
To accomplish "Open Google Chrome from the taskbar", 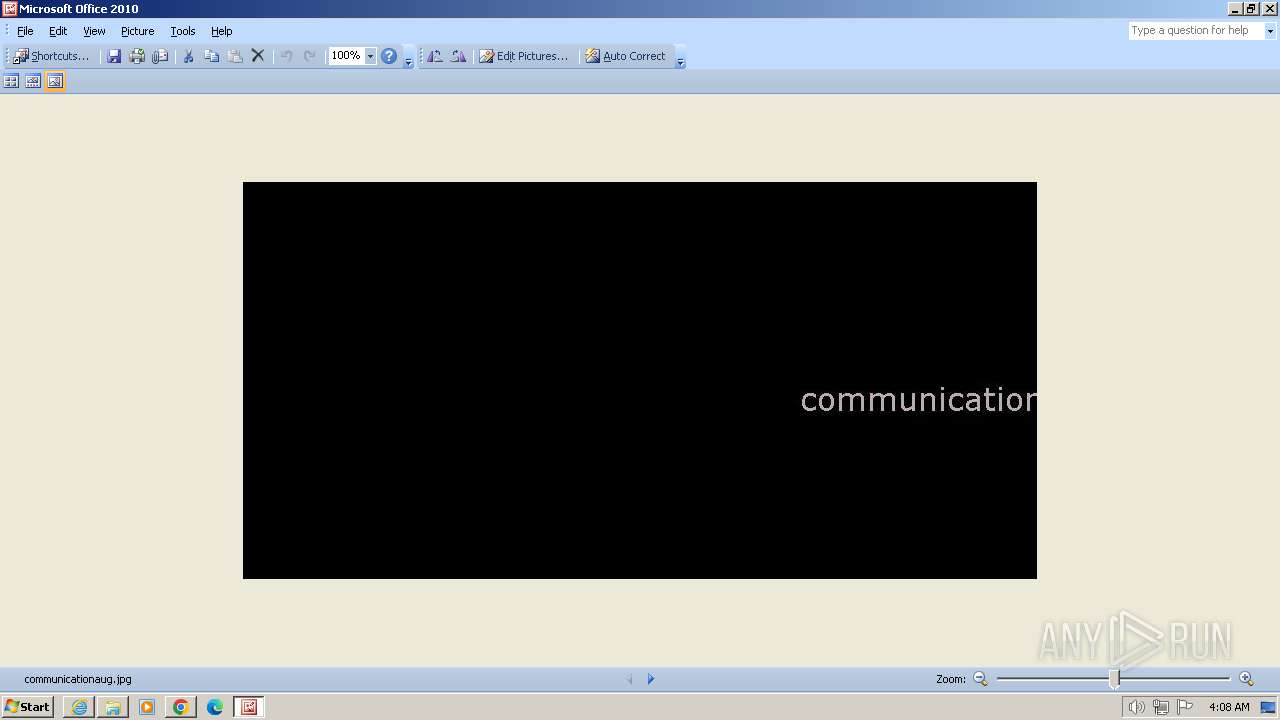I will pyautogui.click(x=181, y=707).
